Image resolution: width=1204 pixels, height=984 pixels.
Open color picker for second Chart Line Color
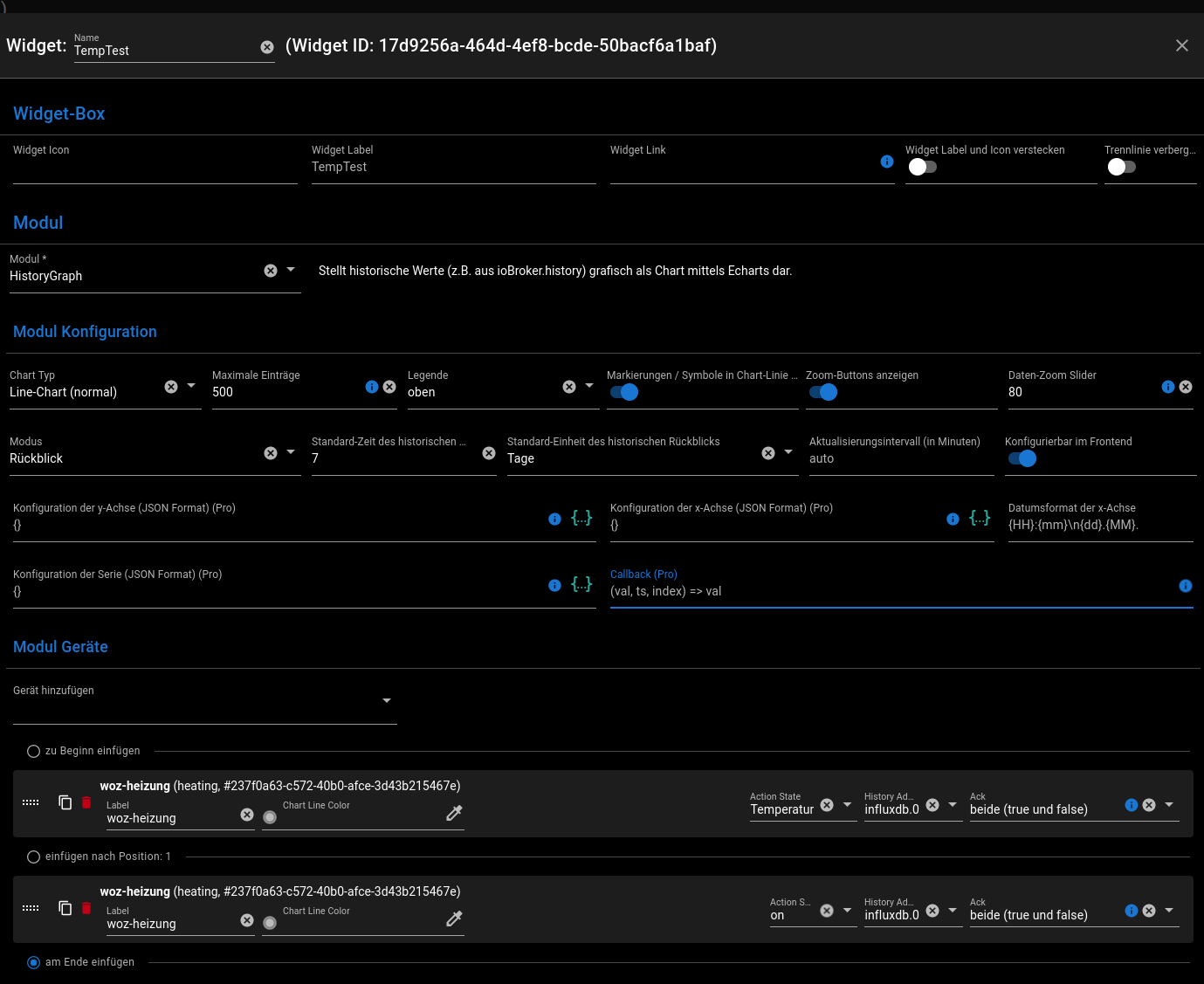[454, 919]
